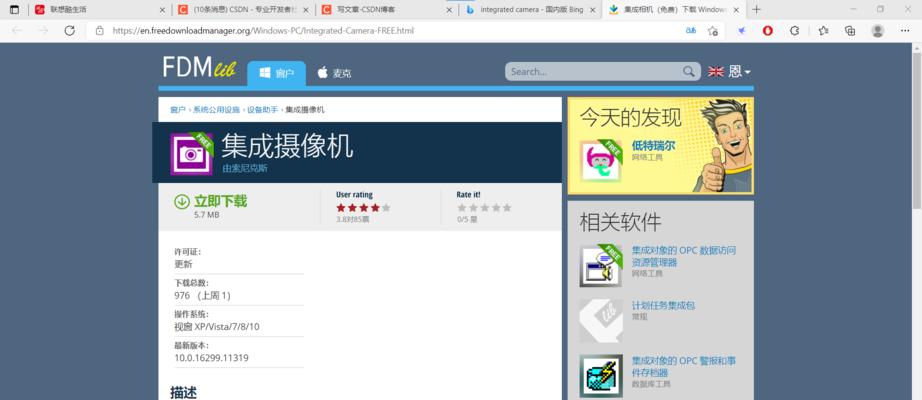Click the 低特瑞尔 app icon in today's discovery

[x=600, y=160]
